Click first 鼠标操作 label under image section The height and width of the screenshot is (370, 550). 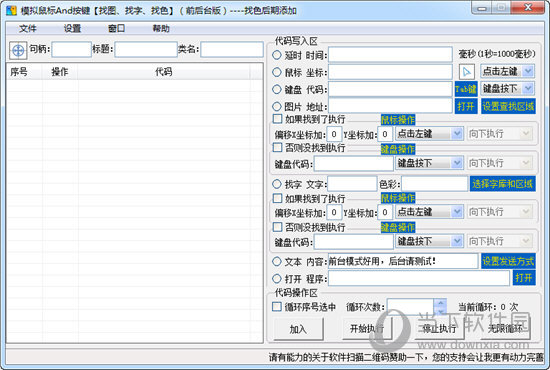click(398, 120)
